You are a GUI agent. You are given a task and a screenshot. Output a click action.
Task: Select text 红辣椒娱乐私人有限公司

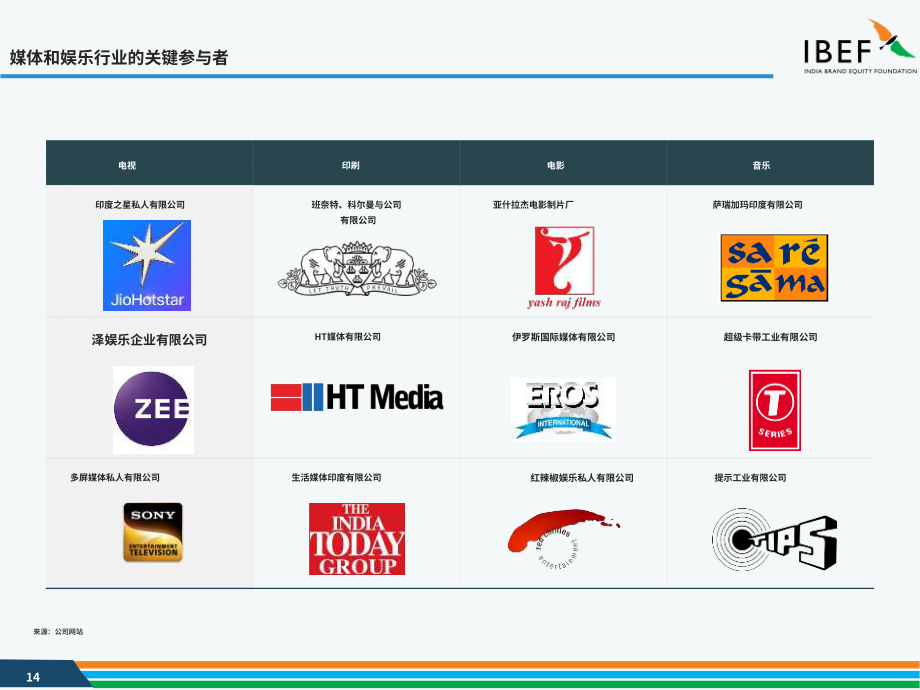582,478
